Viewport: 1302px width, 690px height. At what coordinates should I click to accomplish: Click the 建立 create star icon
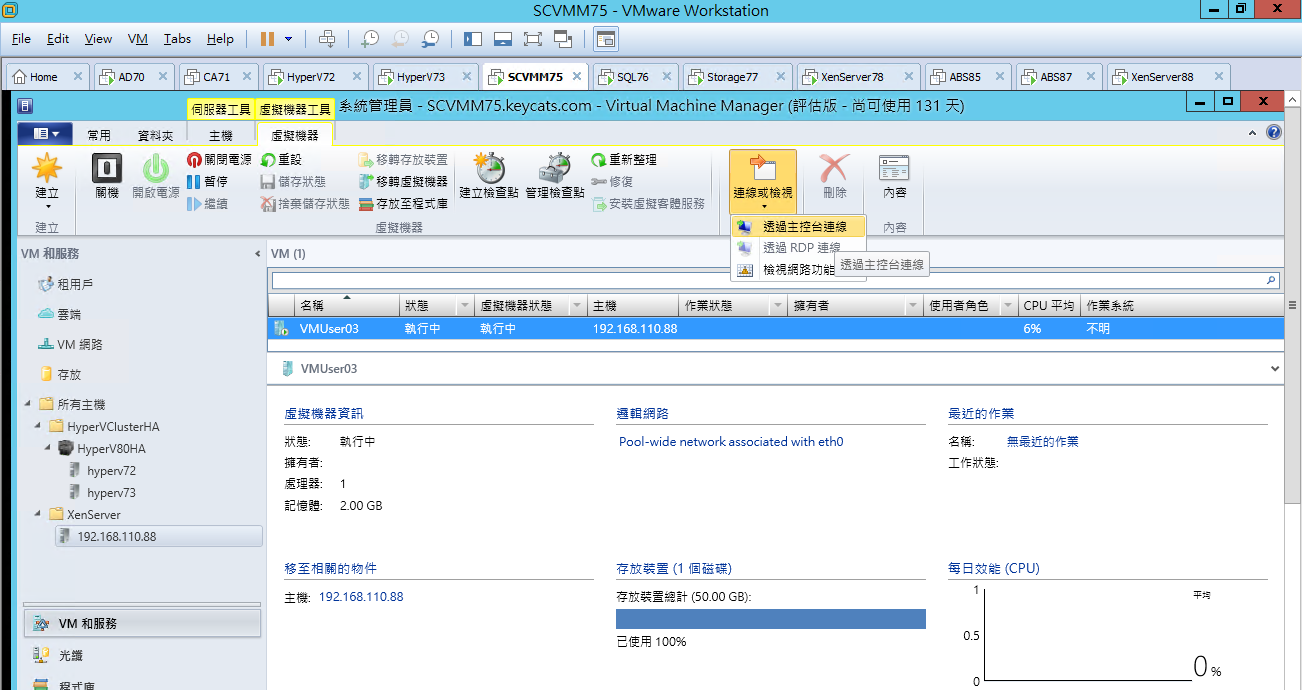47,168
